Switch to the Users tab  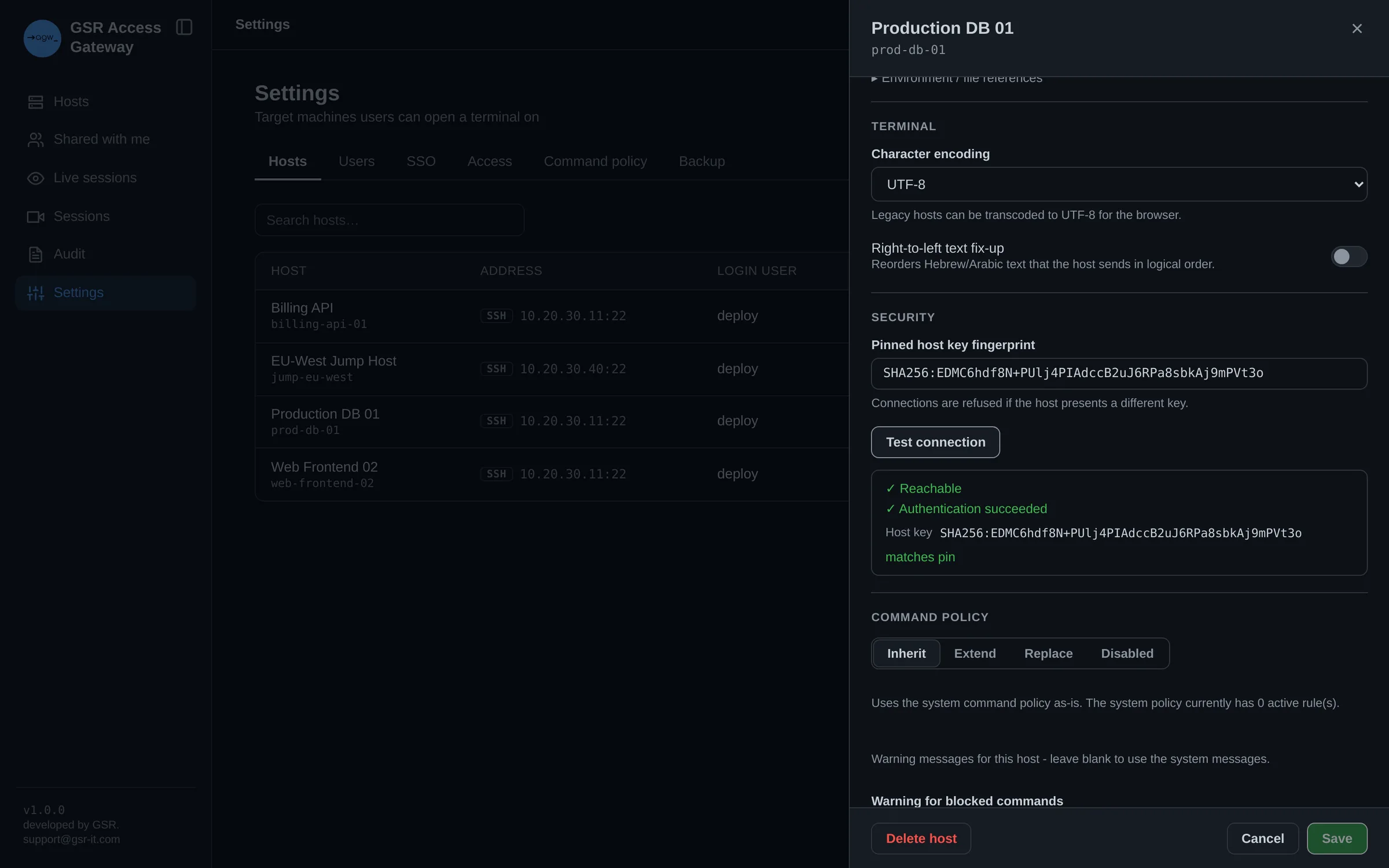[x=357, y=161]
